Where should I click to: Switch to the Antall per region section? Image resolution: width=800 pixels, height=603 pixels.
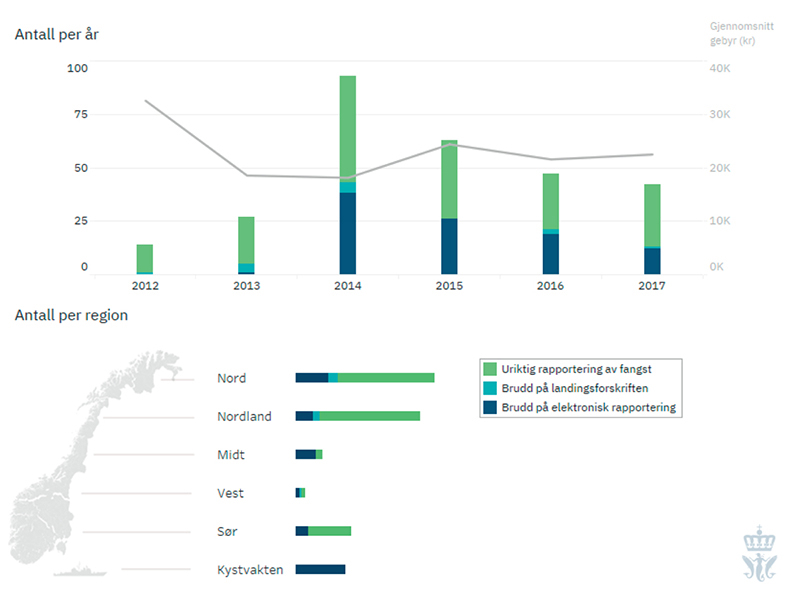coord(70,314)
